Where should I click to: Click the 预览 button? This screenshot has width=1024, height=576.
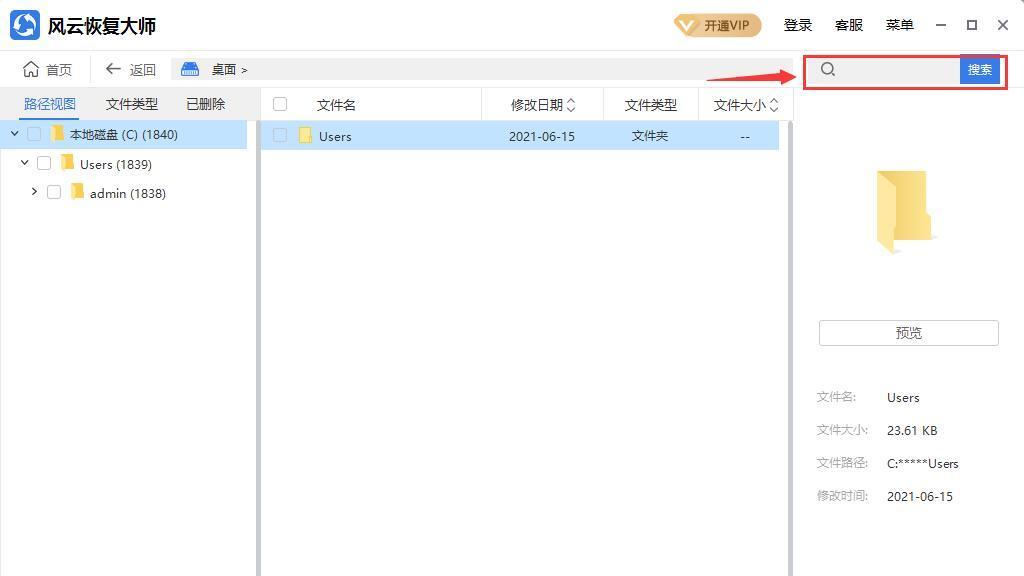click(908, 333)
